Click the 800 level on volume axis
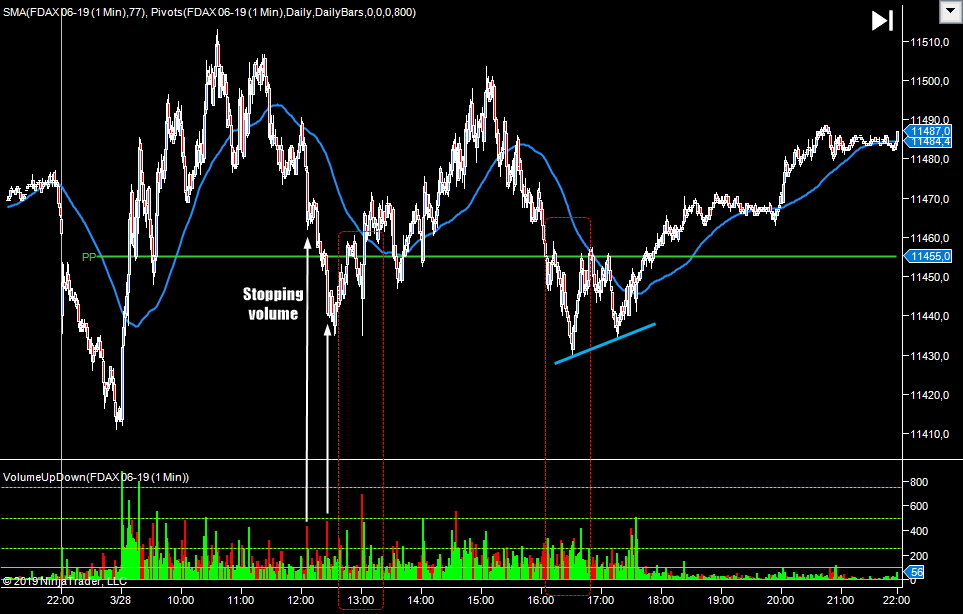Screen dimensions: 963x614 pos(918,482)
